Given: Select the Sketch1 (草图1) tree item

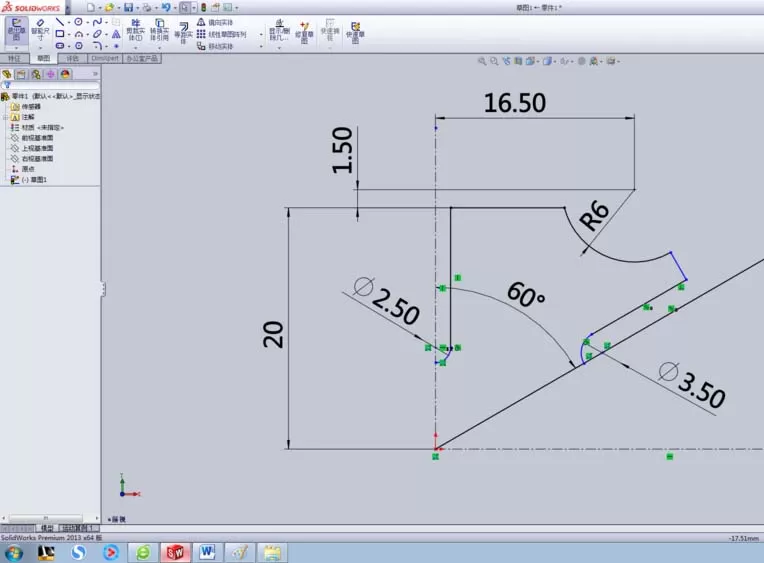Looking at the screenshot, I should click(x=29, y=180).
